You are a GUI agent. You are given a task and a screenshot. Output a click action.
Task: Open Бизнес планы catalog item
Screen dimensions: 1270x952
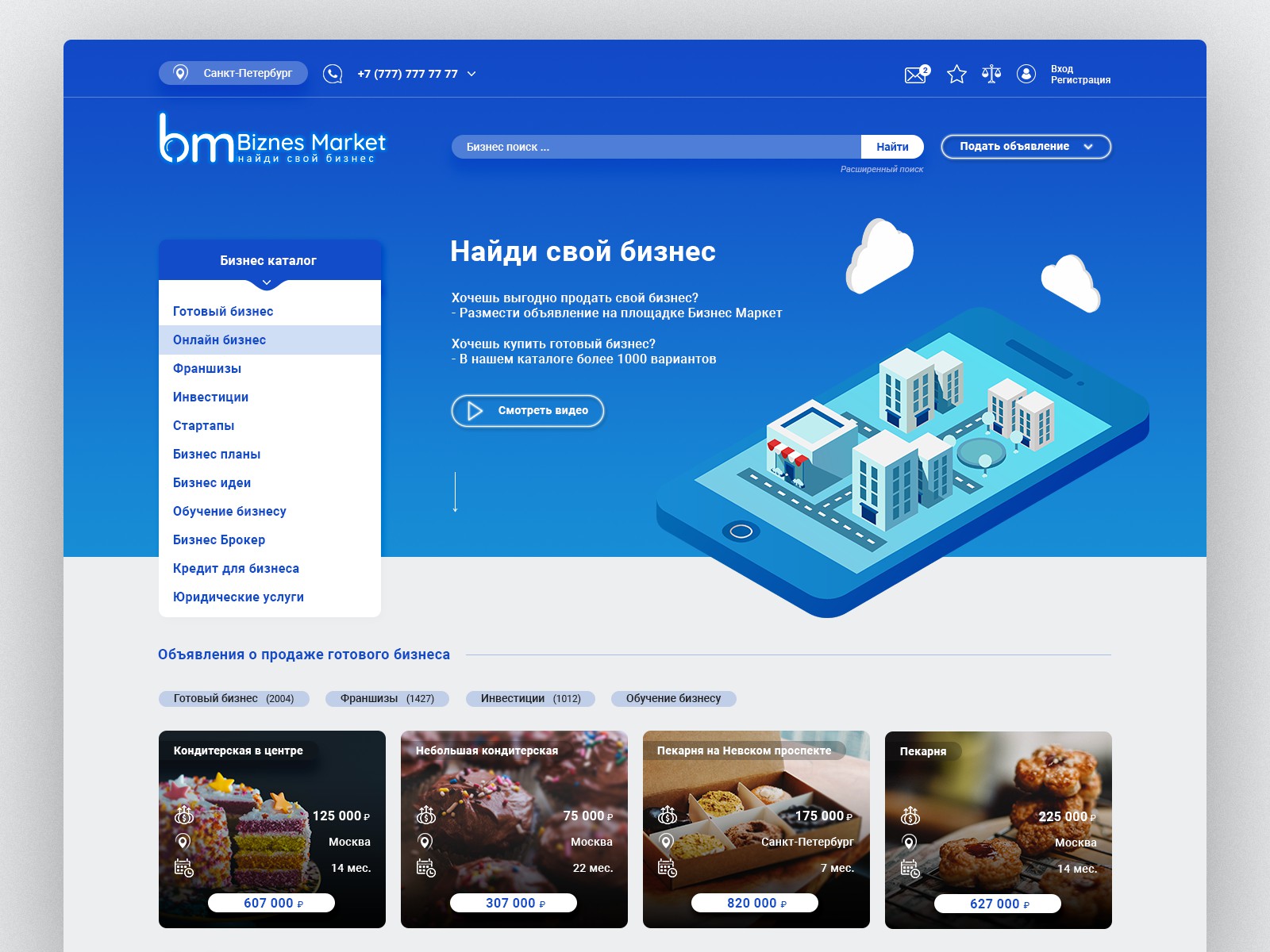[270, 455]
